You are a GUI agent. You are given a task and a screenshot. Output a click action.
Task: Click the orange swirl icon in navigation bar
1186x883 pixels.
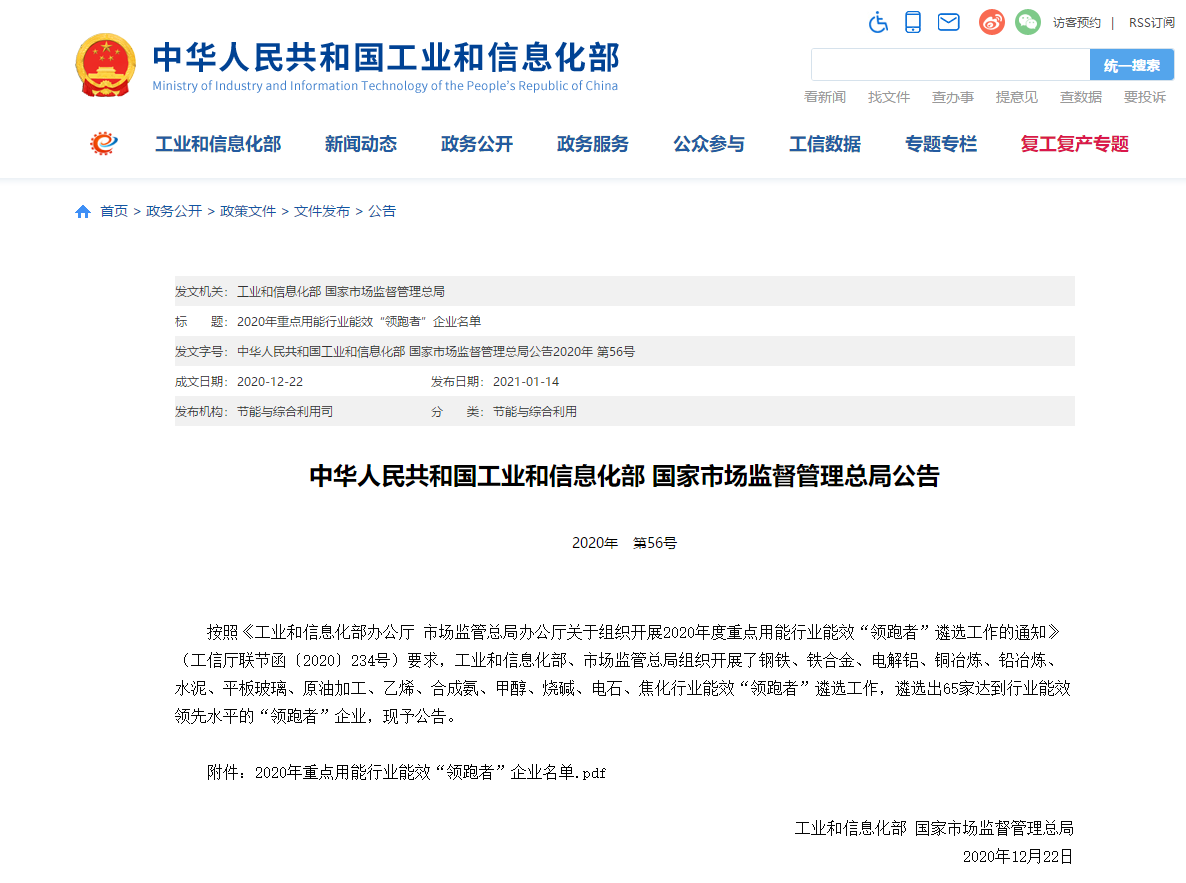104,143
